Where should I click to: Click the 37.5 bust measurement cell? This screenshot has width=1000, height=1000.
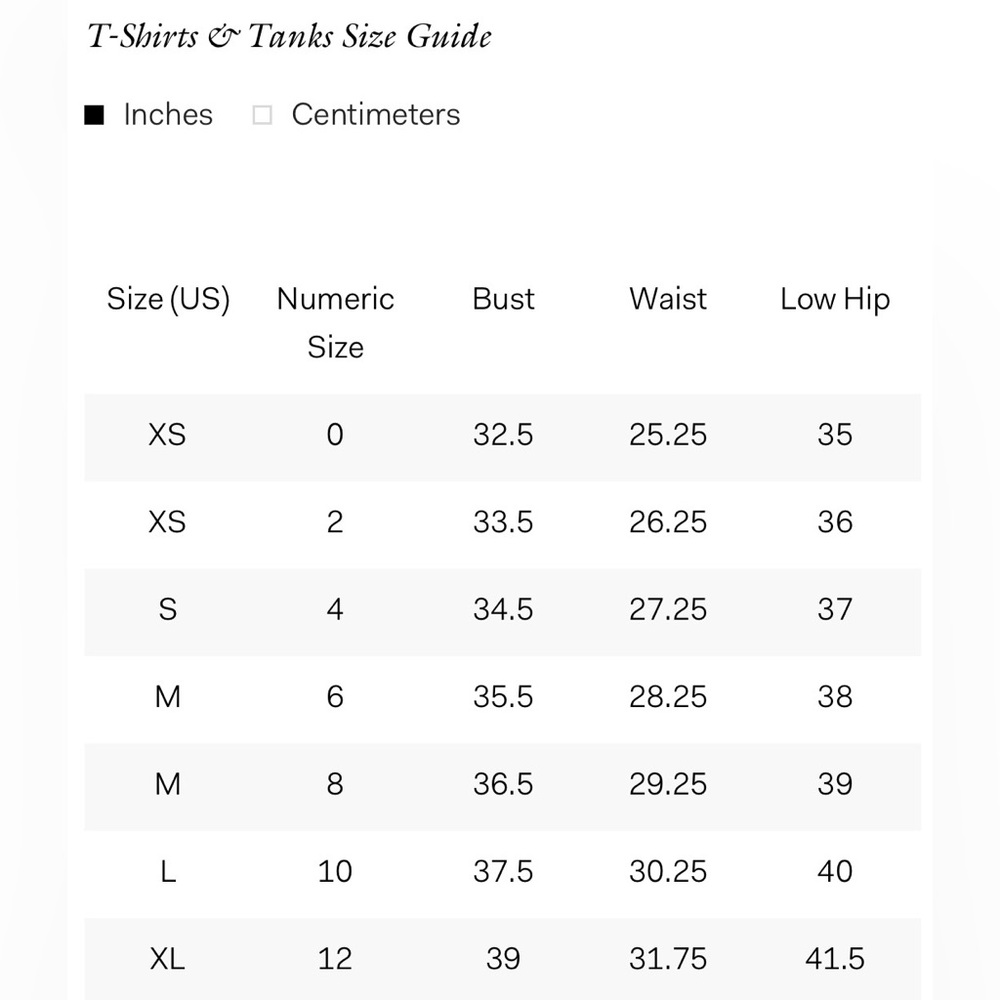tap(503, 871)
